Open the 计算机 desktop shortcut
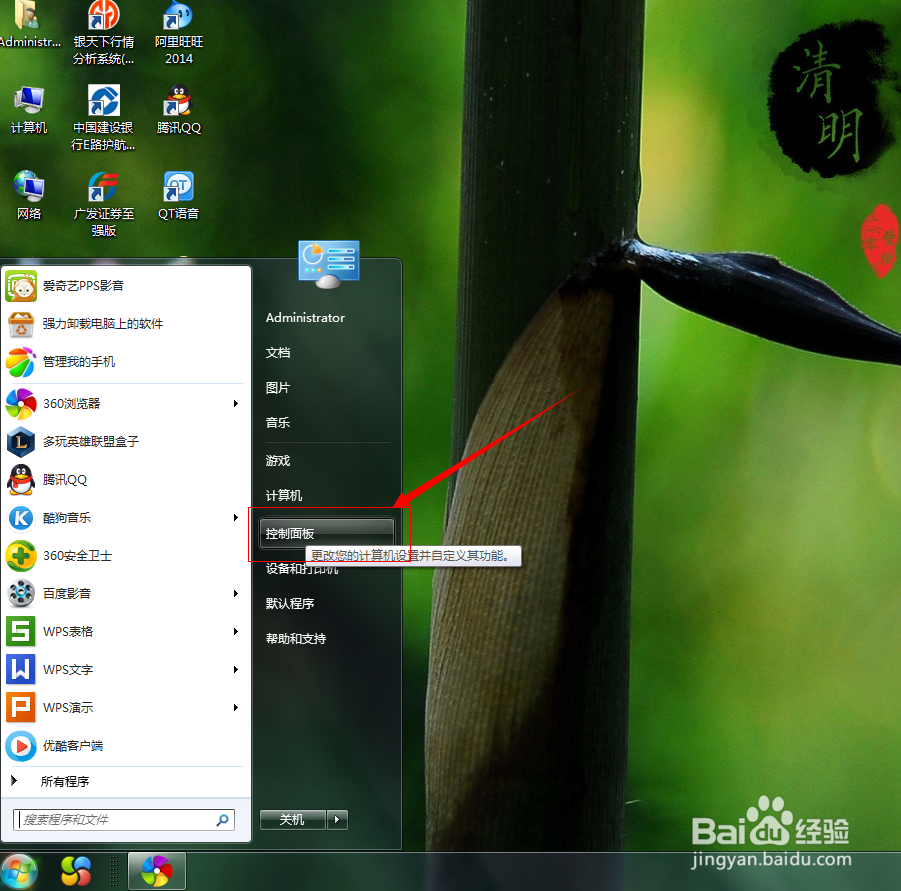Viewport: 901px width, 891px height. coord(29,110)
